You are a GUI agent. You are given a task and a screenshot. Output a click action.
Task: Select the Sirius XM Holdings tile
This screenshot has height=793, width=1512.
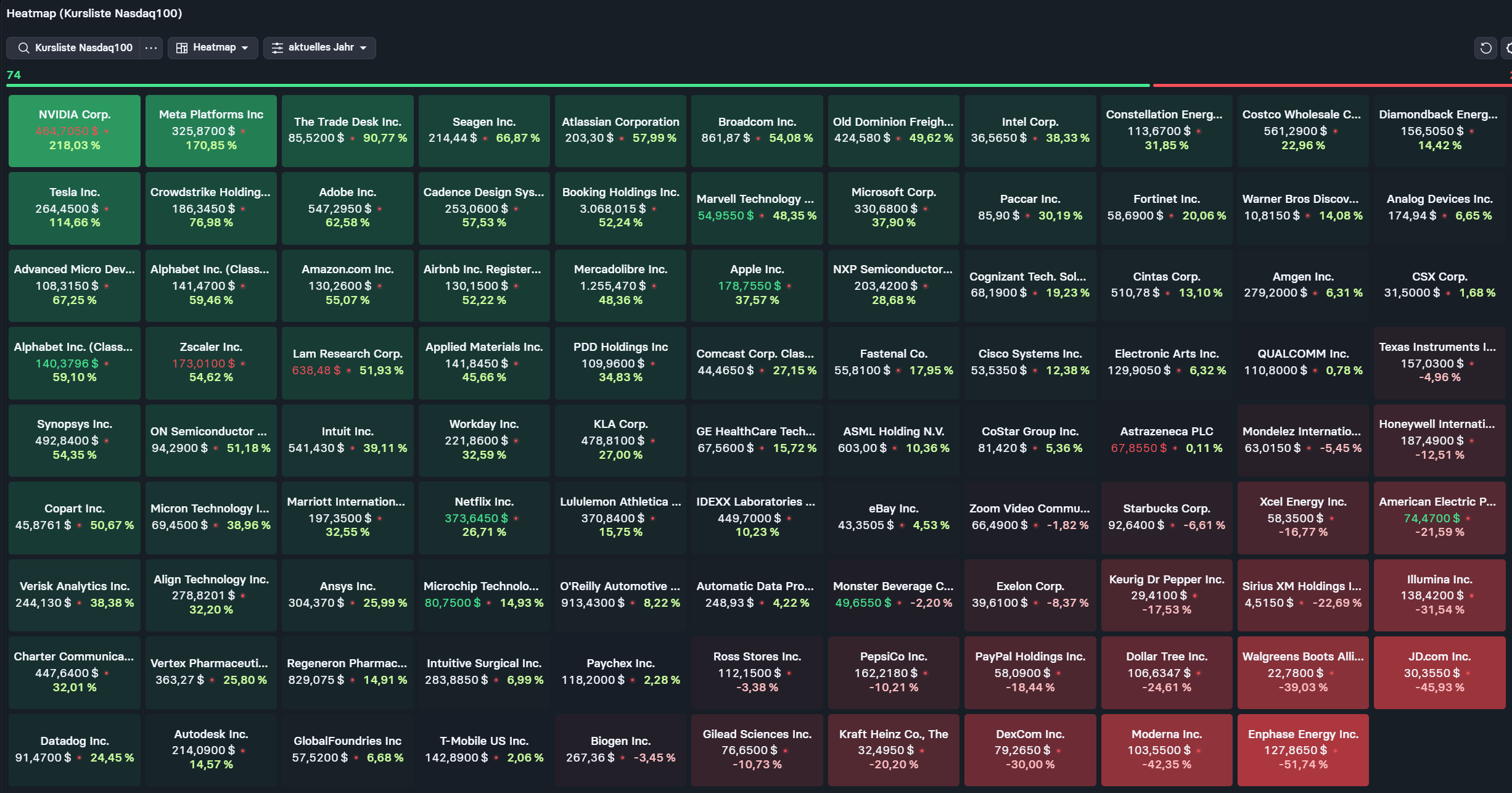tap(1303, 595)
